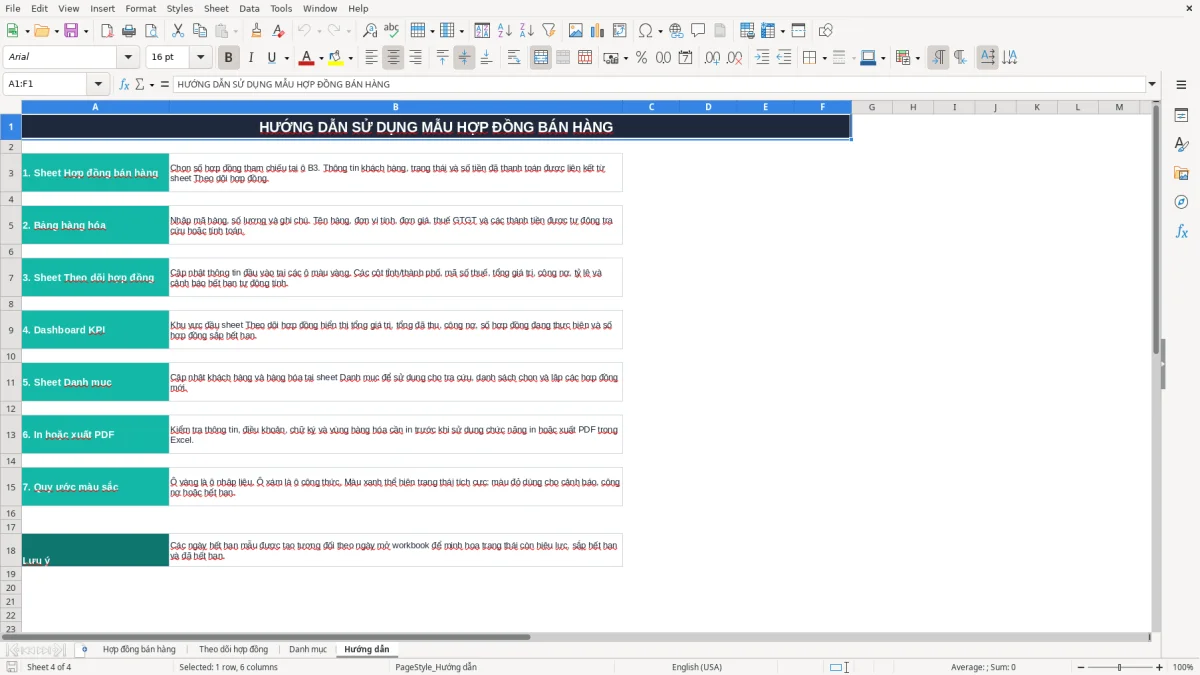Run the spelling check
The width and height of the screenshot is (1200, 675).
pyautogui.click(x=392, y=31)
